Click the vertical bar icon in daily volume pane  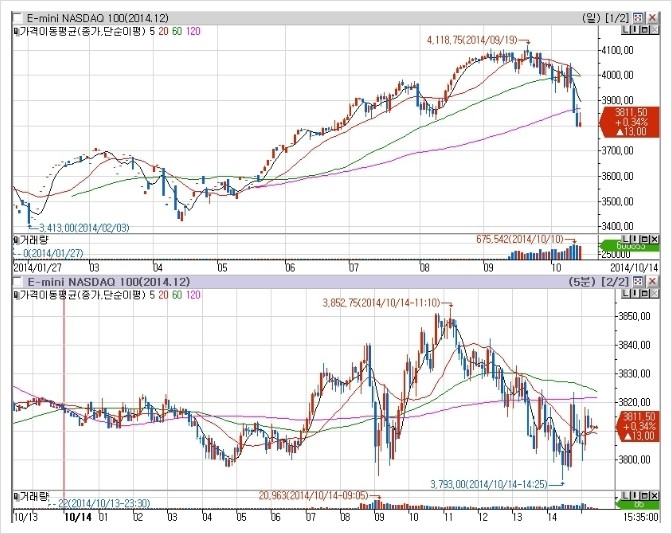(635, 238)
